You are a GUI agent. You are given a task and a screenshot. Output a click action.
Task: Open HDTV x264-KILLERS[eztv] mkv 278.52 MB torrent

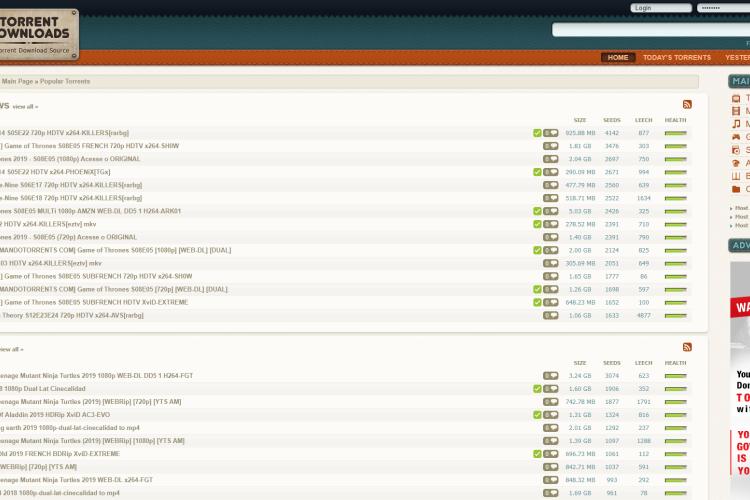pyautogui.click(x=48, y=224)
